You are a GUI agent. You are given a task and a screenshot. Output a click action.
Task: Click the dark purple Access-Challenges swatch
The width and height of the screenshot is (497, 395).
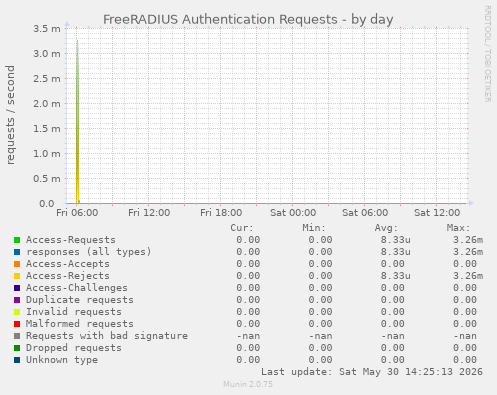[17, 288]
